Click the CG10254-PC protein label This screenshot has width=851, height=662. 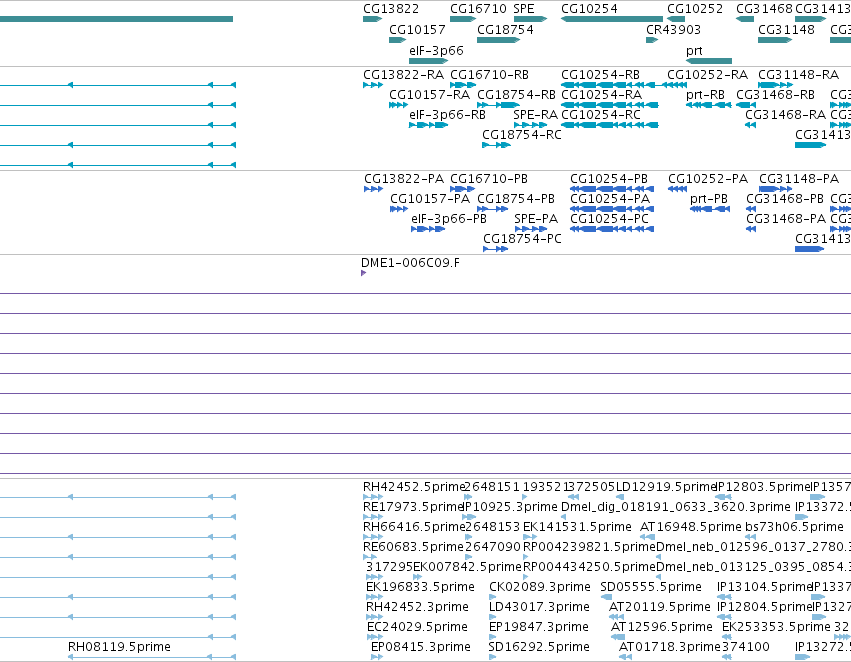pyautogui.click(x=609, y=219)
